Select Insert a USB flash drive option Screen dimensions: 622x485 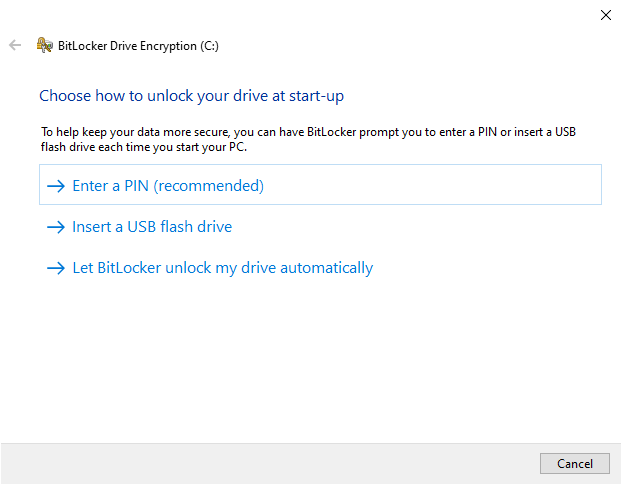click(x=151, y=227)
